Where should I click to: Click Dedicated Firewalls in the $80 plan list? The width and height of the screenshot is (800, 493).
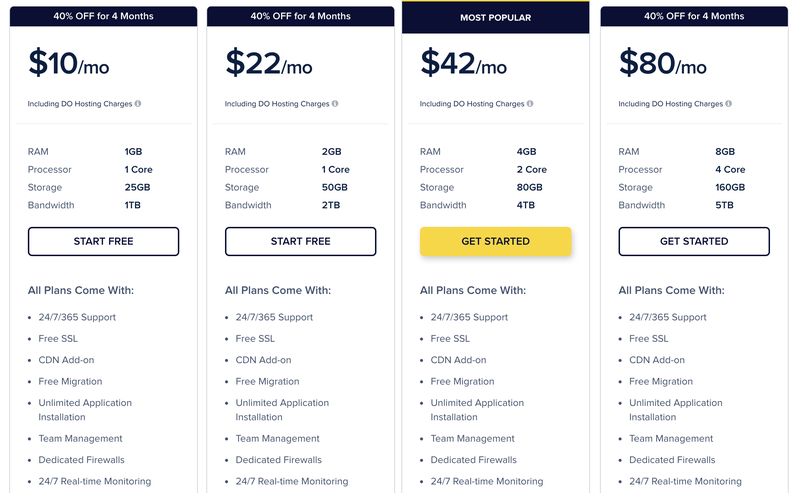pos(672,460)
